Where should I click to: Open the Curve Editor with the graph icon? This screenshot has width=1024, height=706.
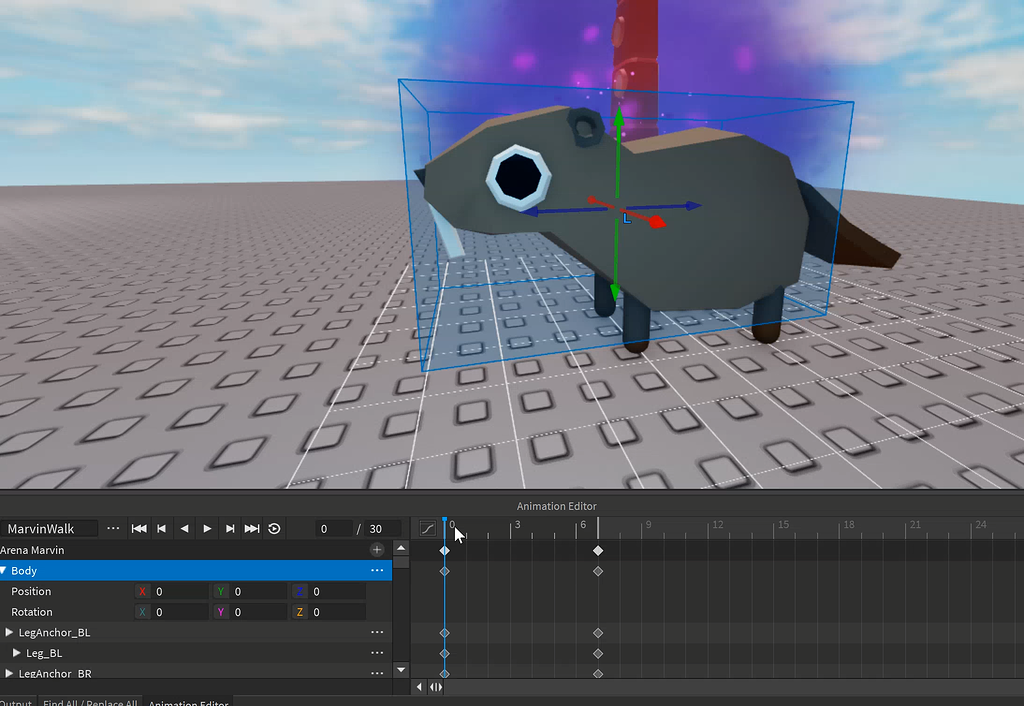tap(428, 527)
